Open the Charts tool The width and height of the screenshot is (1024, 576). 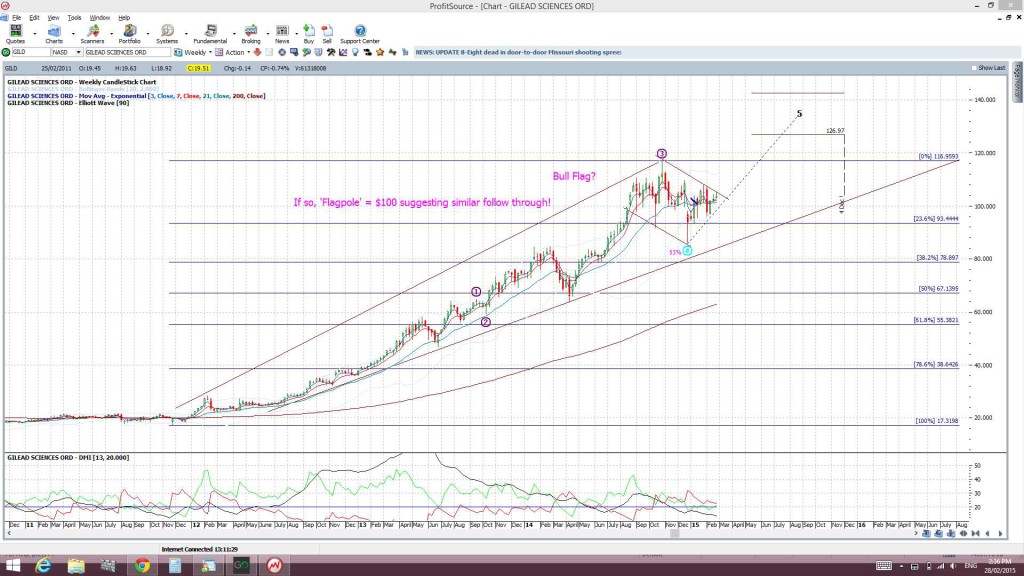pos(54,34)
